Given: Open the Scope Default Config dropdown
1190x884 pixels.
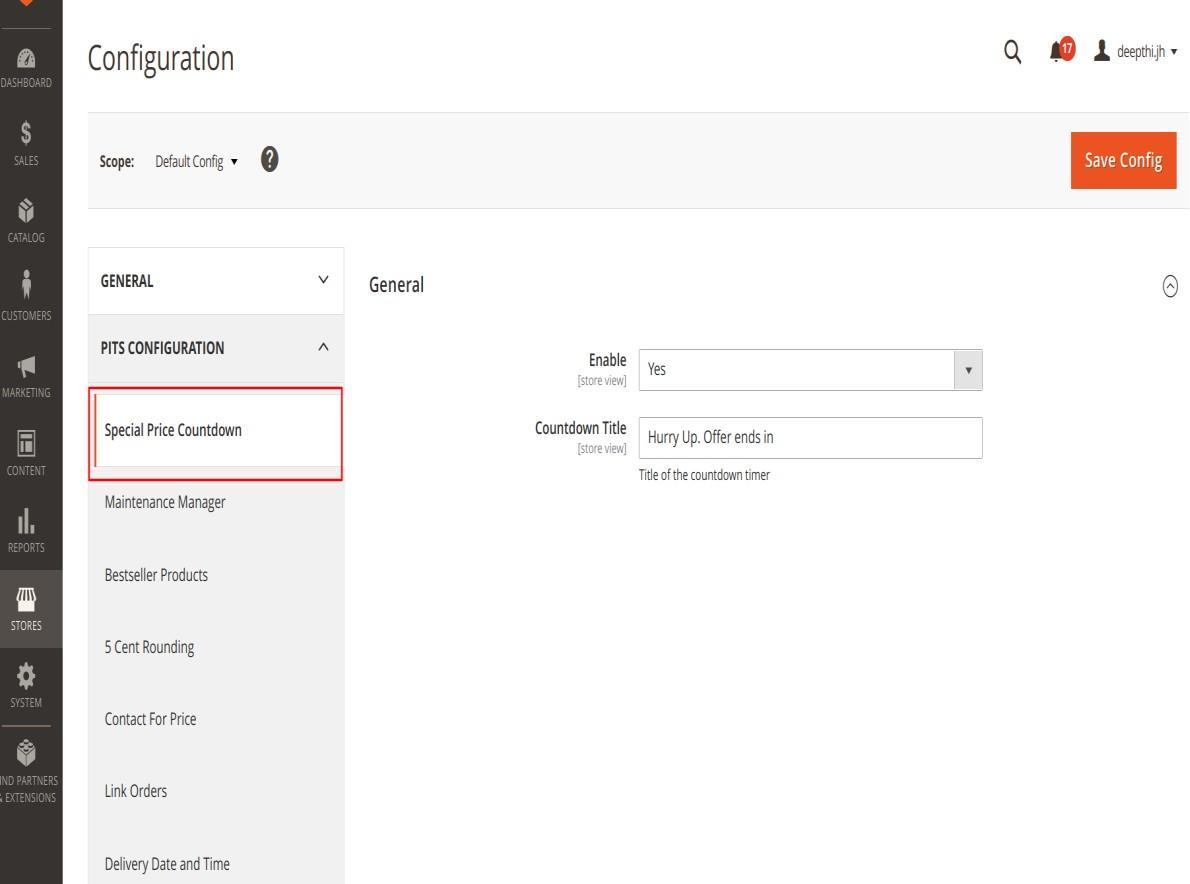Looking at the screenshot, I should (x=196, y=162).
